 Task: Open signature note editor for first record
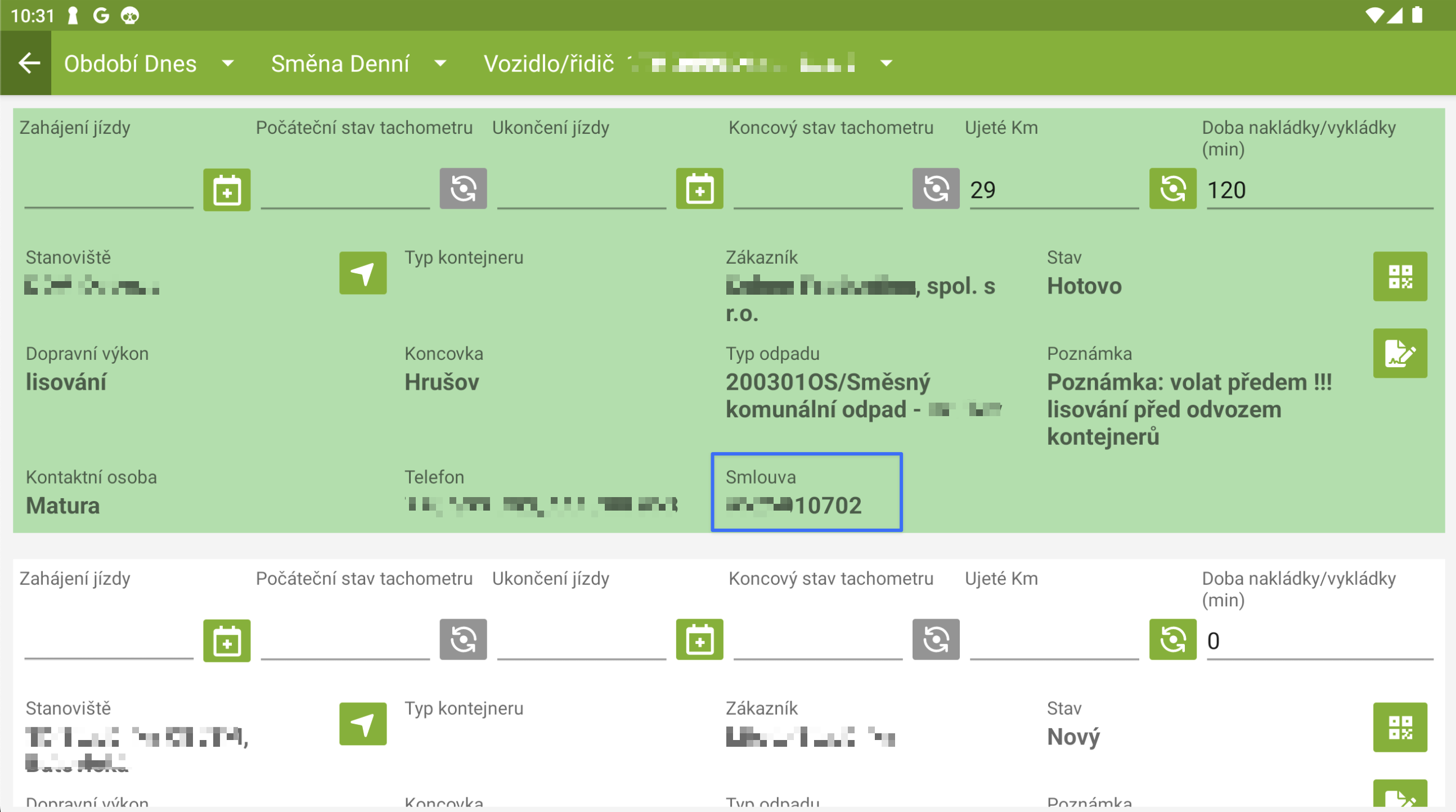[1400, 354]
